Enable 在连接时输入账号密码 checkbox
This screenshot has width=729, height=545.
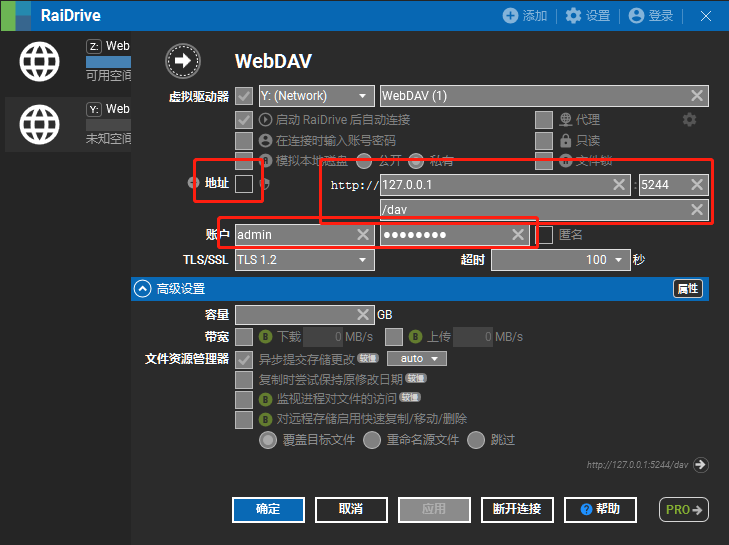(244, 140)
